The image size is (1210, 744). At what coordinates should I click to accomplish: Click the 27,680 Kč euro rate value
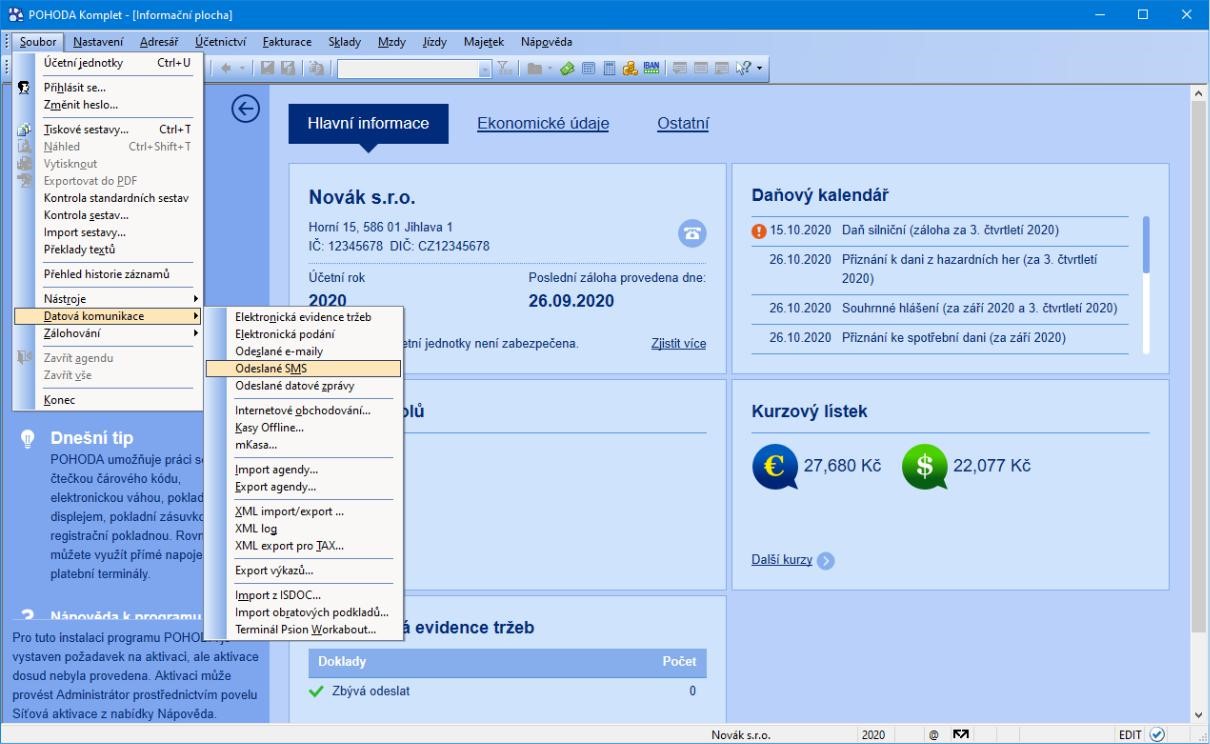pos(842,466)
